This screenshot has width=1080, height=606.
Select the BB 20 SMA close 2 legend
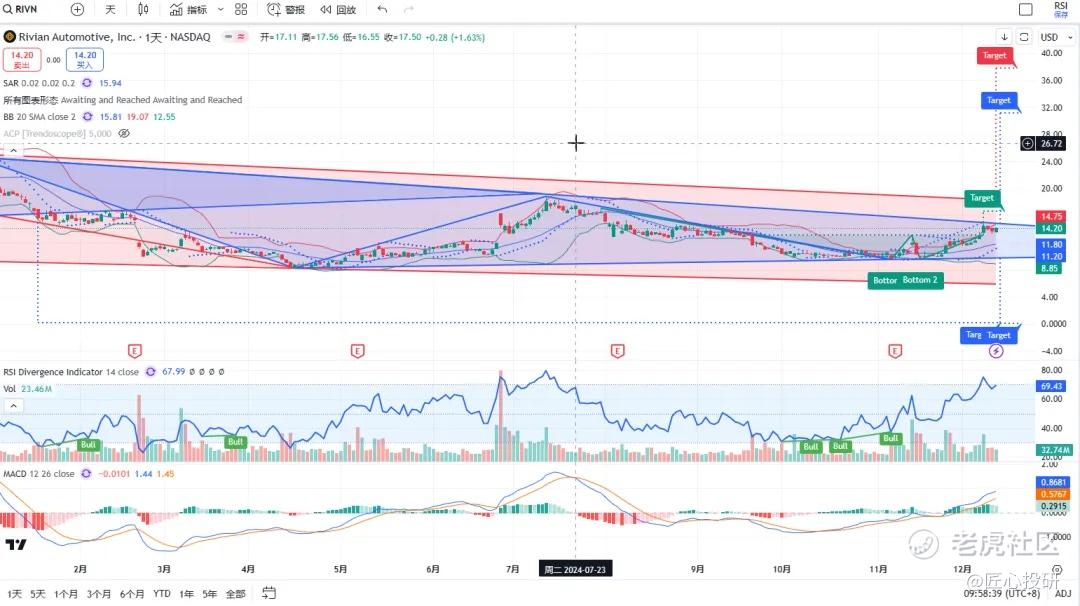[39, 116]
